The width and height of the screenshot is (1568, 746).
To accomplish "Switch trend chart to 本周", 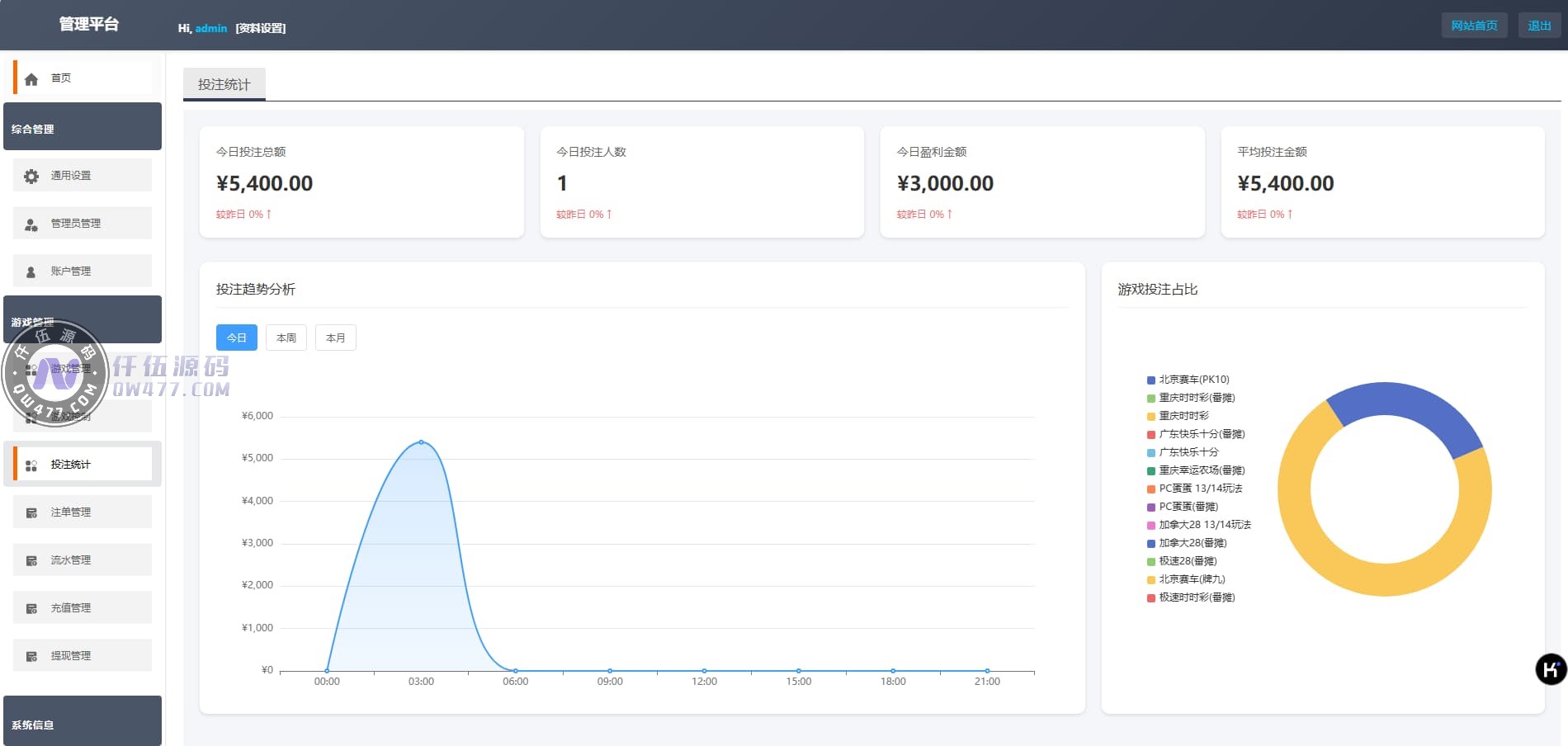I will tap(286, 338).
